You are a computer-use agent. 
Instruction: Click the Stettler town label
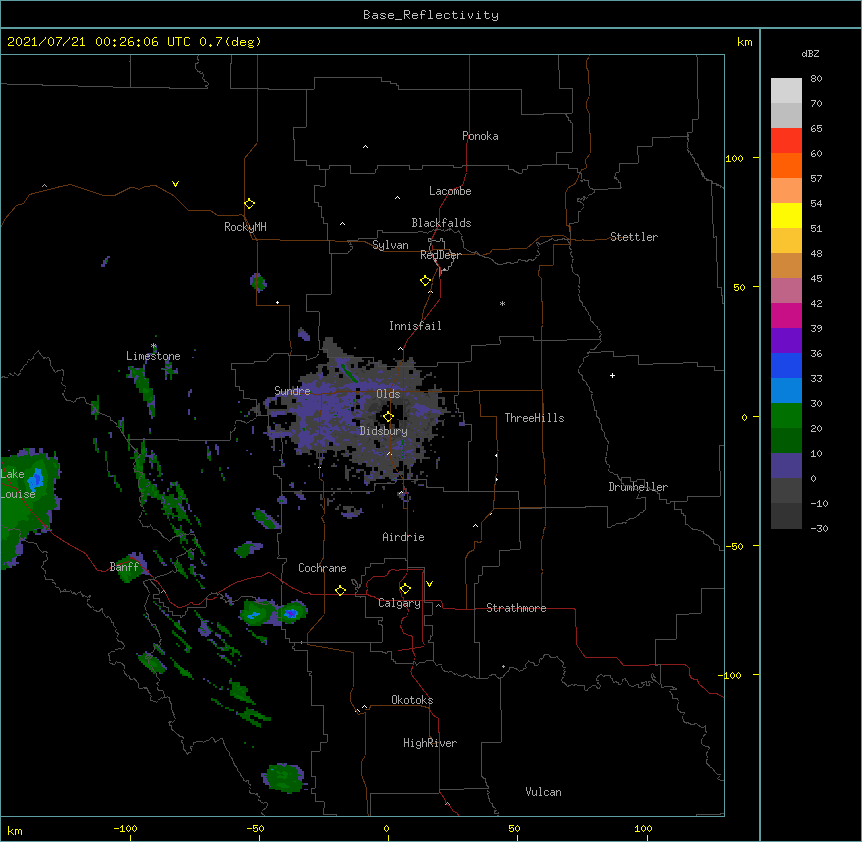pos(634,237)
